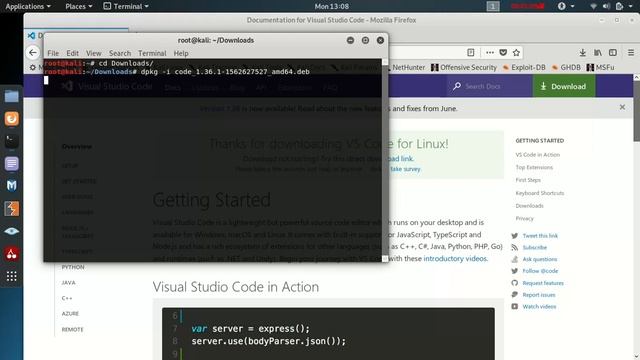Open MSFu bookmark
Image resolution: width=640 pixels, height=360 pixels.
(x=600, y=67)
